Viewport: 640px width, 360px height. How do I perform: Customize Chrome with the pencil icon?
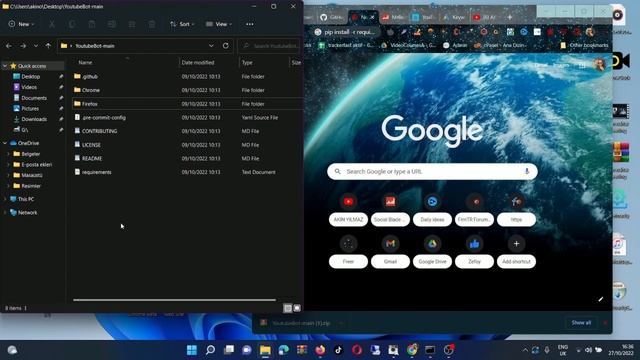[601, 299]
